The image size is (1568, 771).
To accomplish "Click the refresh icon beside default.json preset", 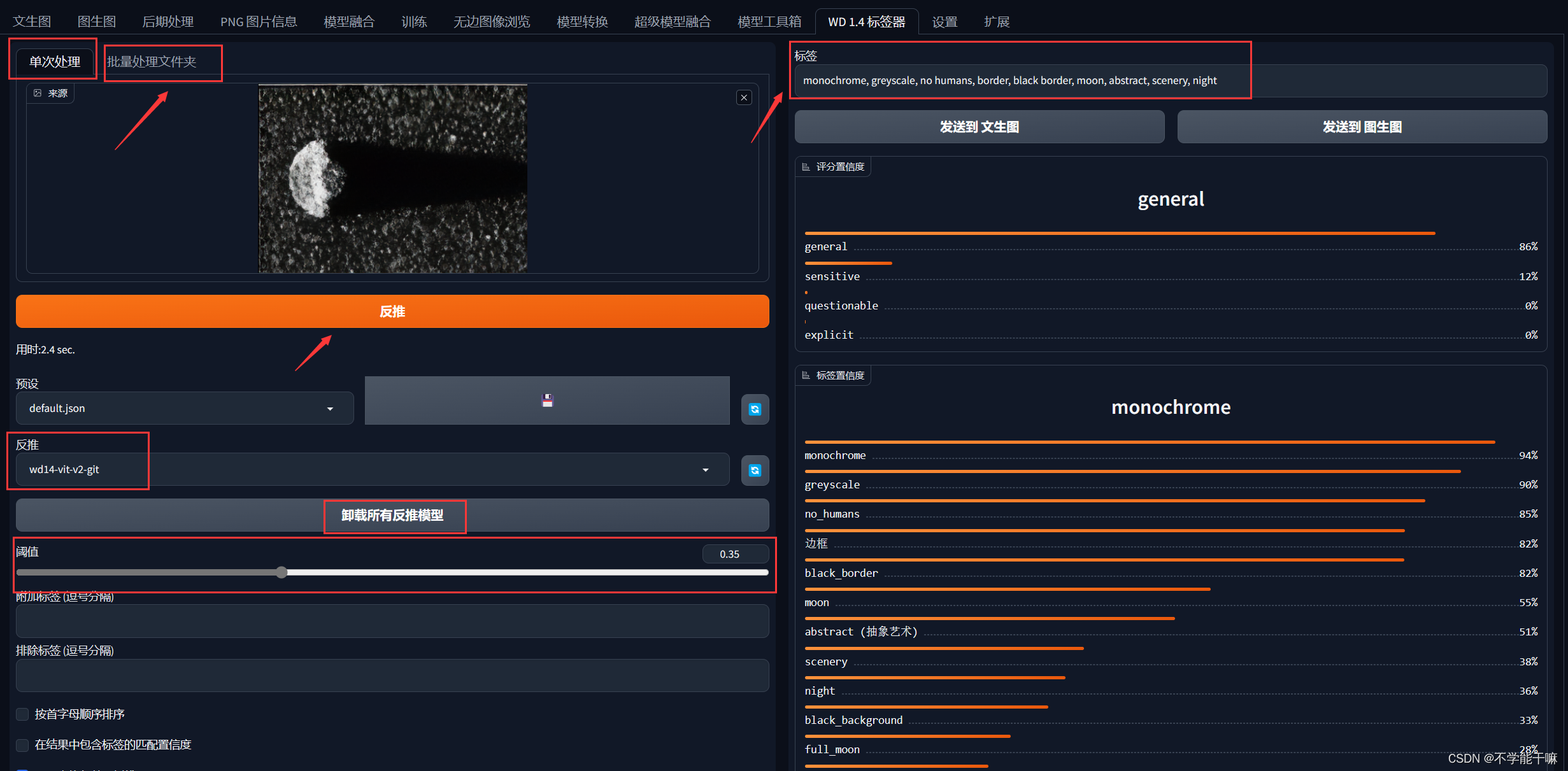I will (x=755, y=409).
